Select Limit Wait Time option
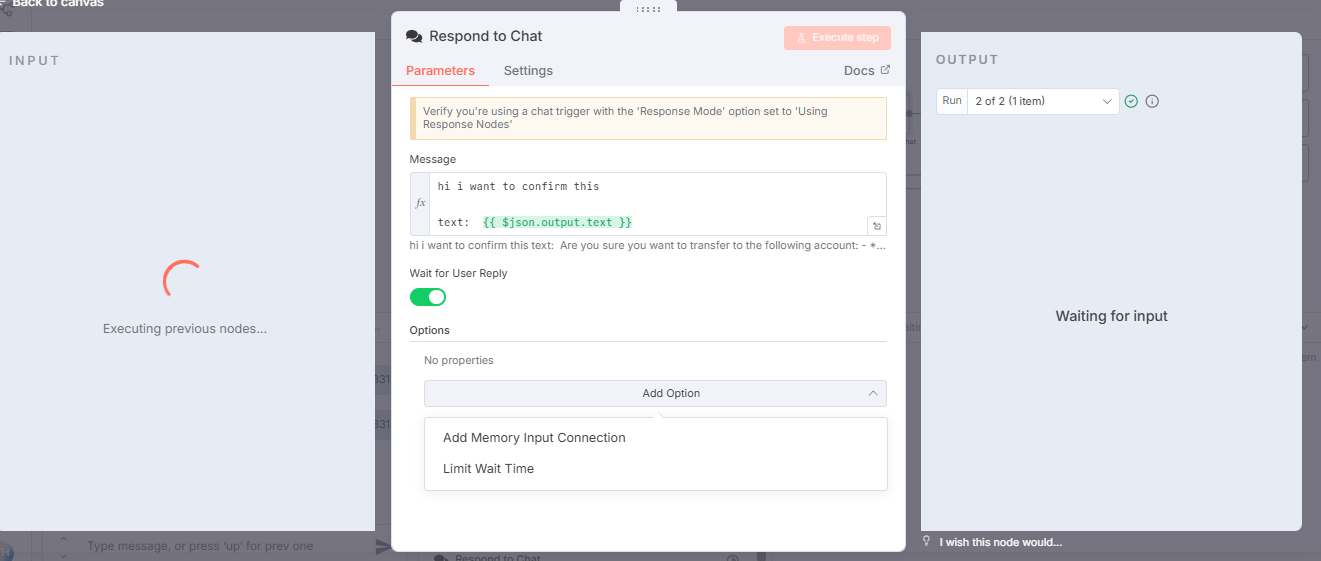 pyautogui.click(x=488, y=469)
